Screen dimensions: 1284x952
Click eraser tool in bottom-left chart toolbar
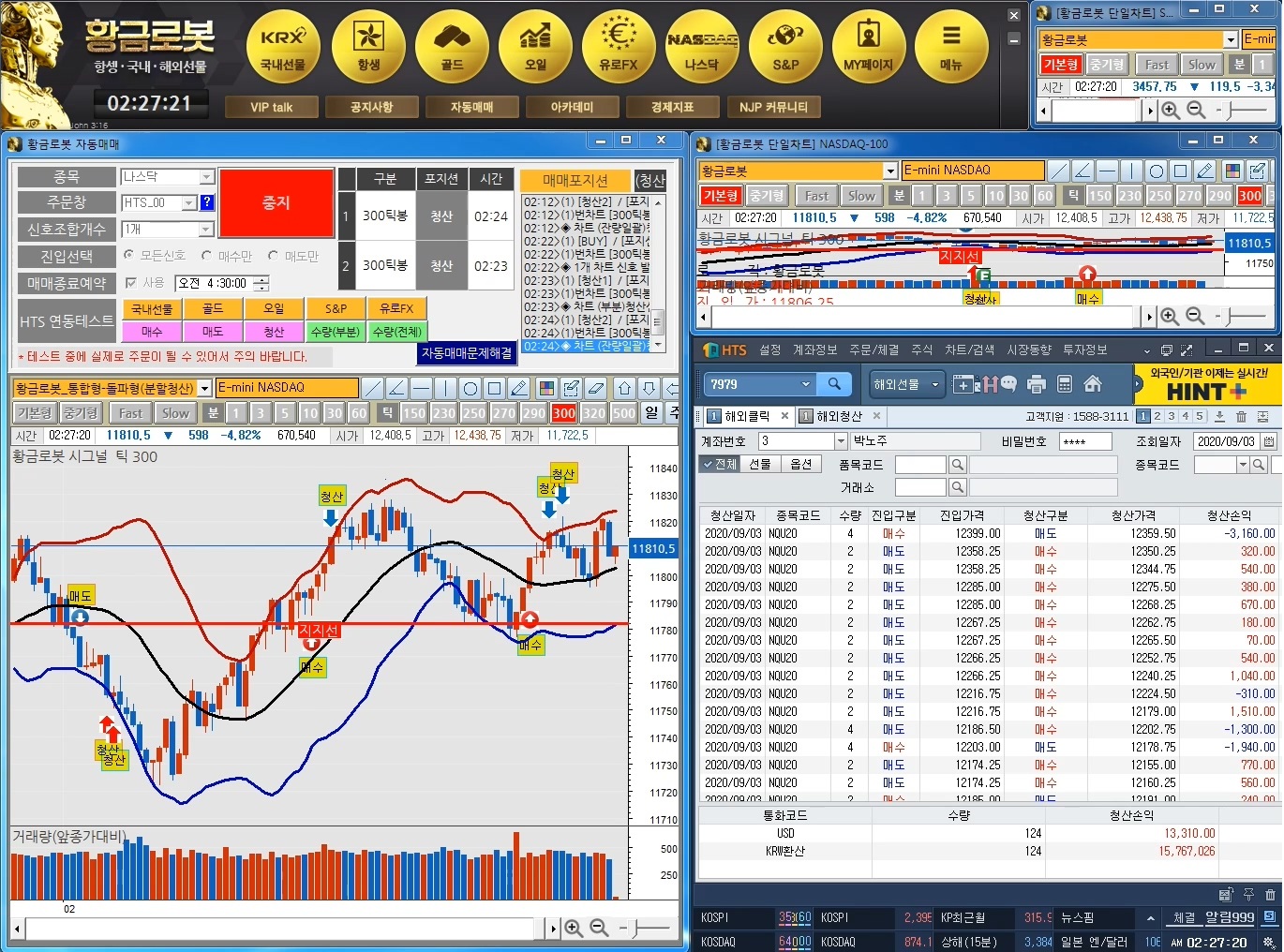(x=595, y=388)
